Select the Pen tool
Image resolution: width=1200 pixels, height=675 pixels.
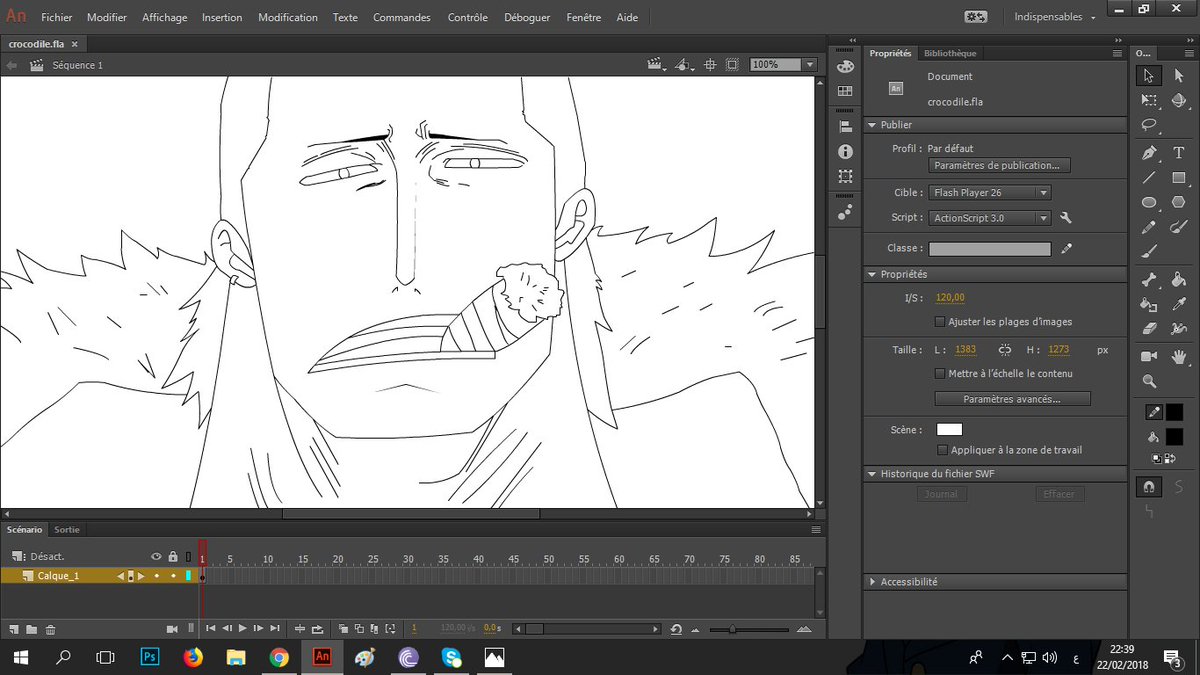coord(1150,153)
